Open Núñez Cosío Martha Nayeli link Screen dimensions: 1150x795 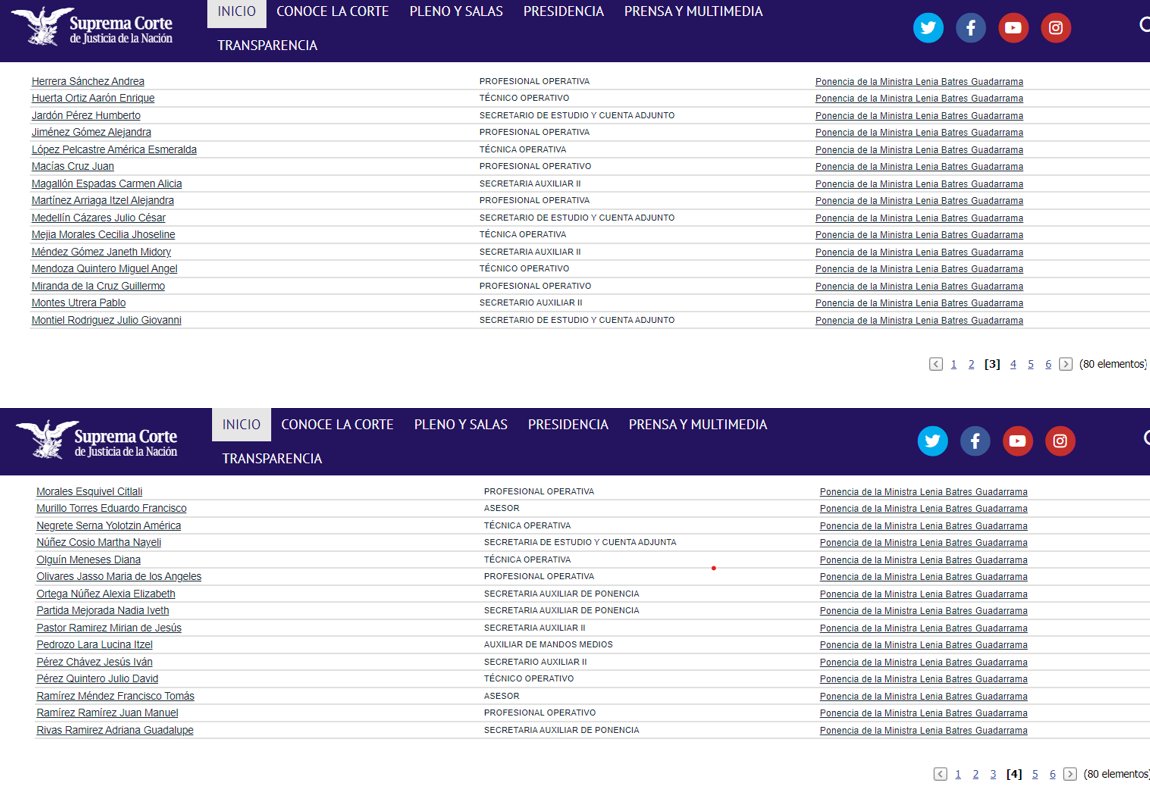click(99, 543)
